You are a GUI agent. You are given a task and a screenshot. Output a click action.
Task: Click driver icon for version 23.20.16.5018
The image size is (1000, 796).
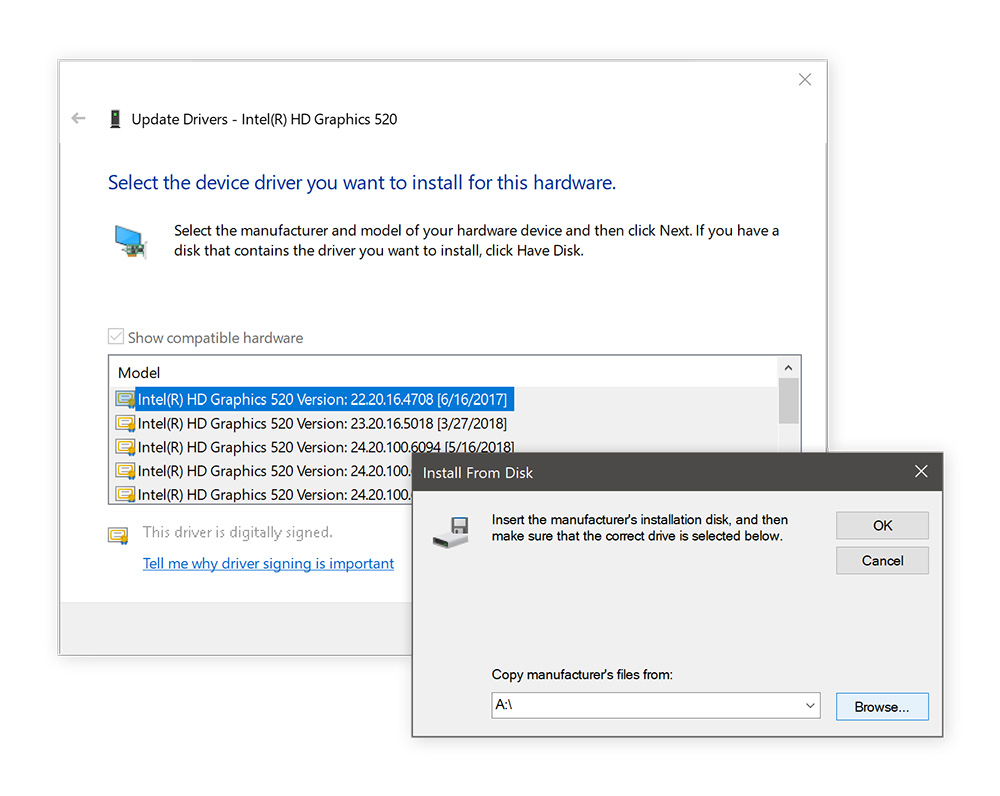click(x=126, y=424)
